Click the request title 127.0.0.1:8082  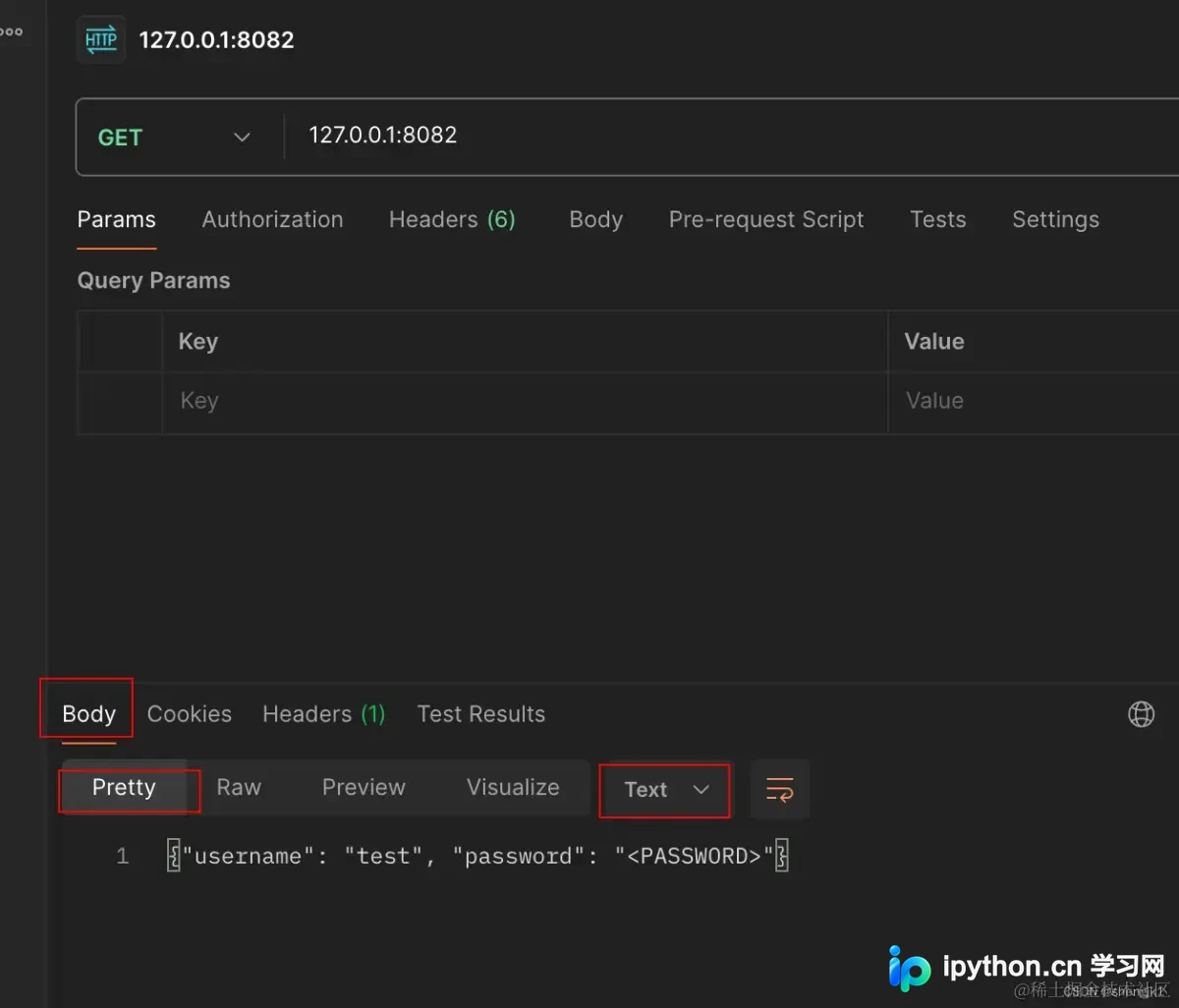coord(216,40)
